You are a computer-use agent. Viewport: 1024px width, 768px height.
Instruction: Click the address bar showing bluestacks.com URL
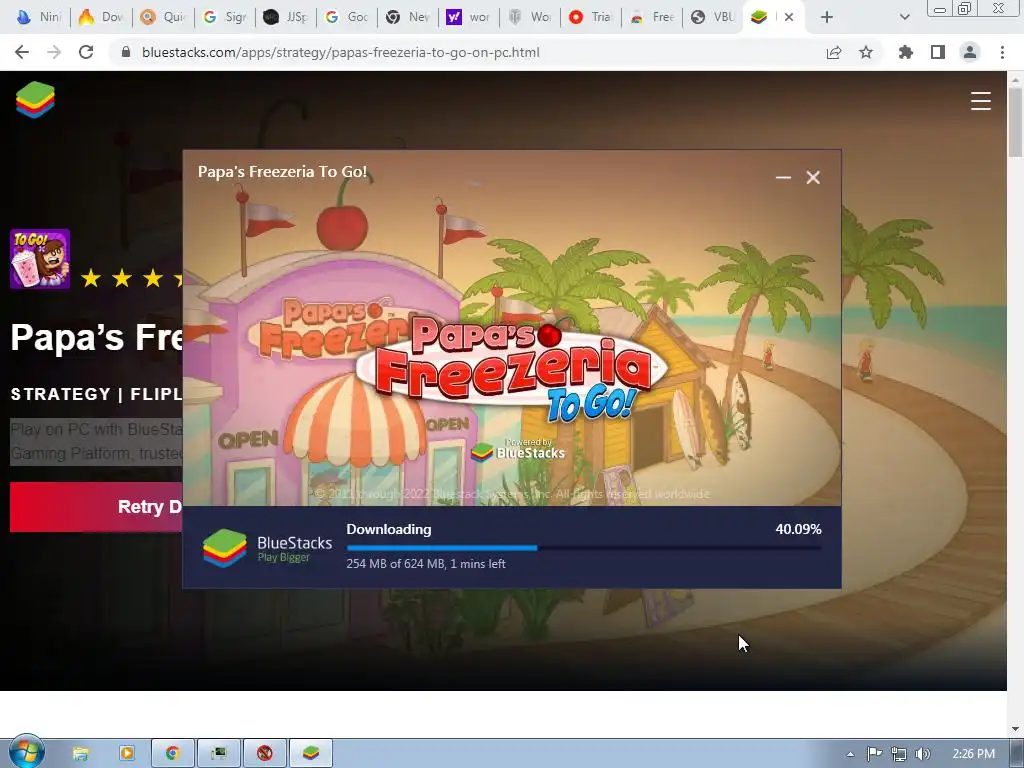340,52
